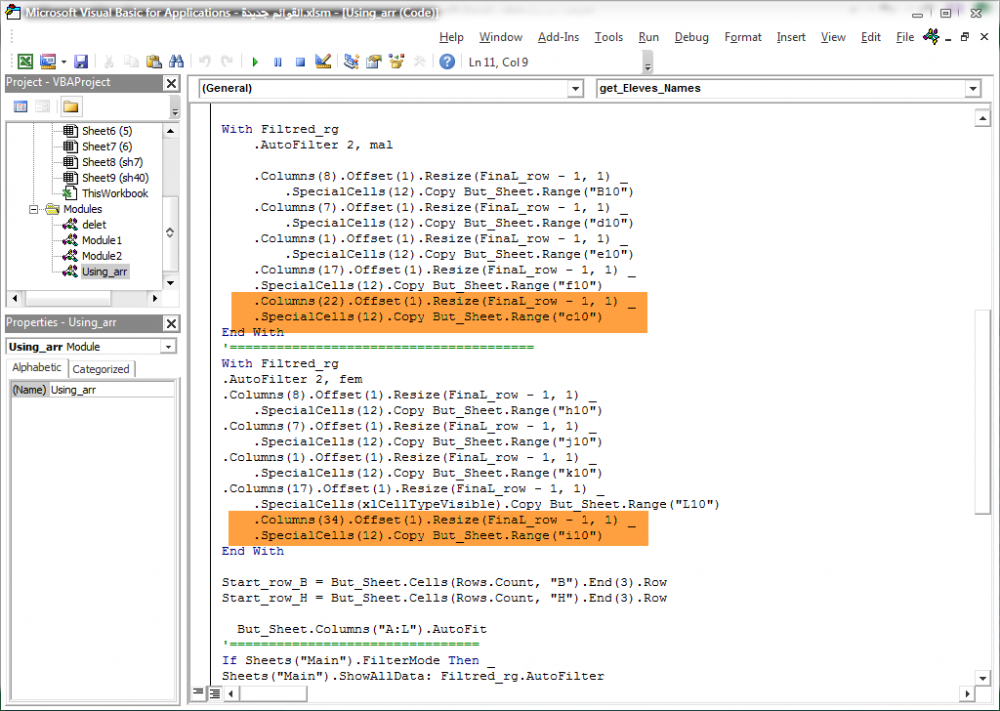
Task: Open the Tools menu
Action: pos(608,37)
